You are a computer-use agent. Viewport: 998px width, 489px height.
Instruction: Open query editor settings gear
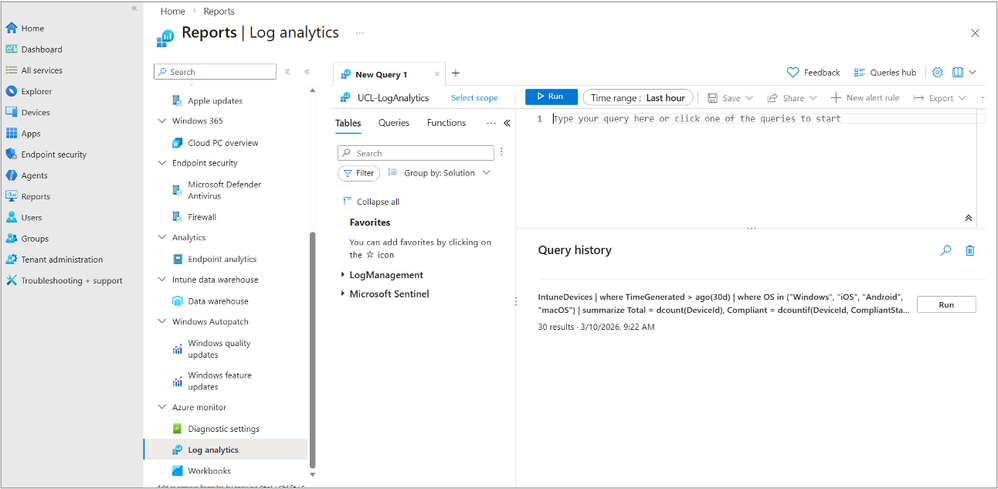coord(937,73)
